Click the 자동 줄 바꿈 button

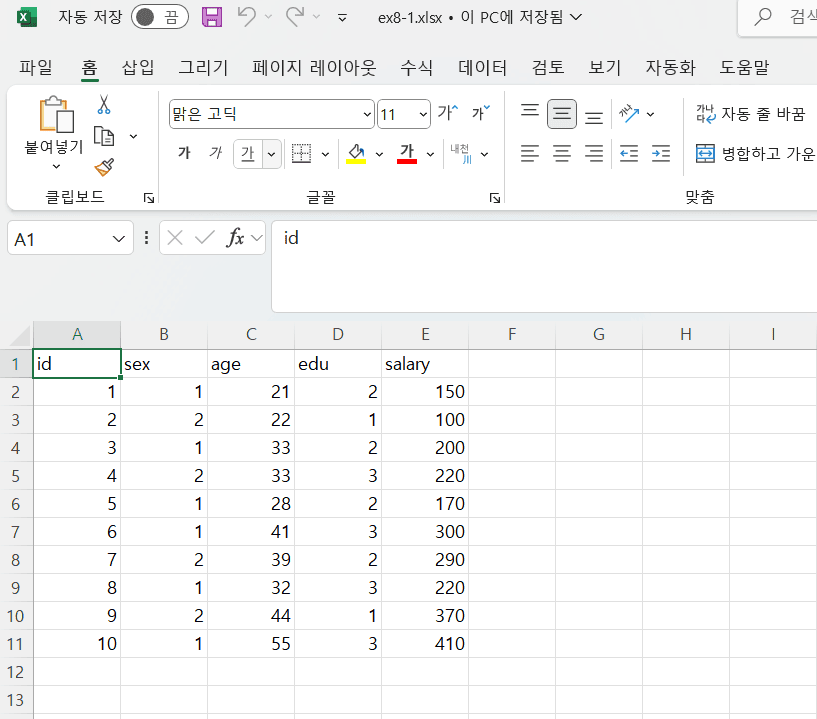tap(751, 114)
